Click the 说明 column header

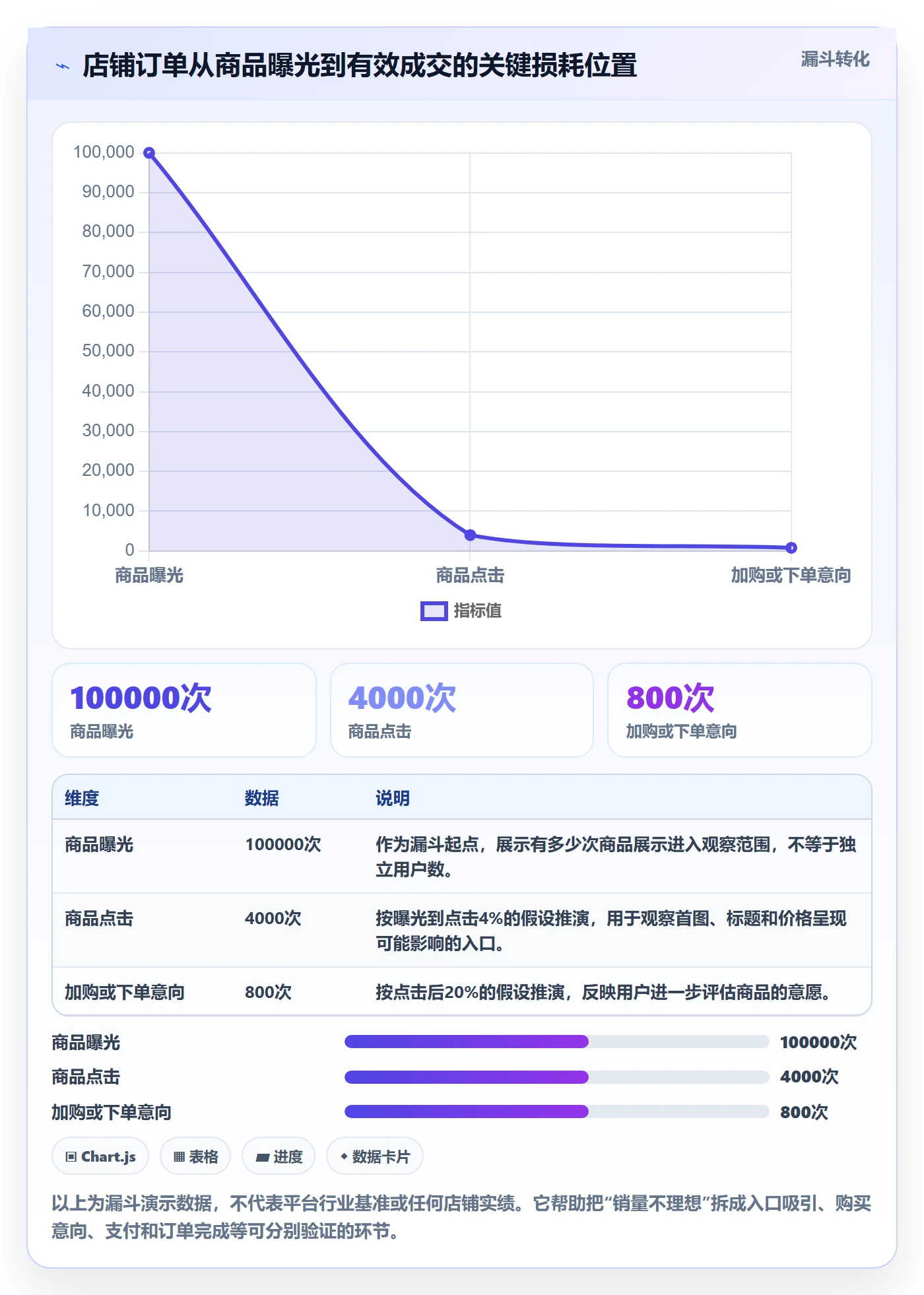pyautogui.click(x=393, y=798)
